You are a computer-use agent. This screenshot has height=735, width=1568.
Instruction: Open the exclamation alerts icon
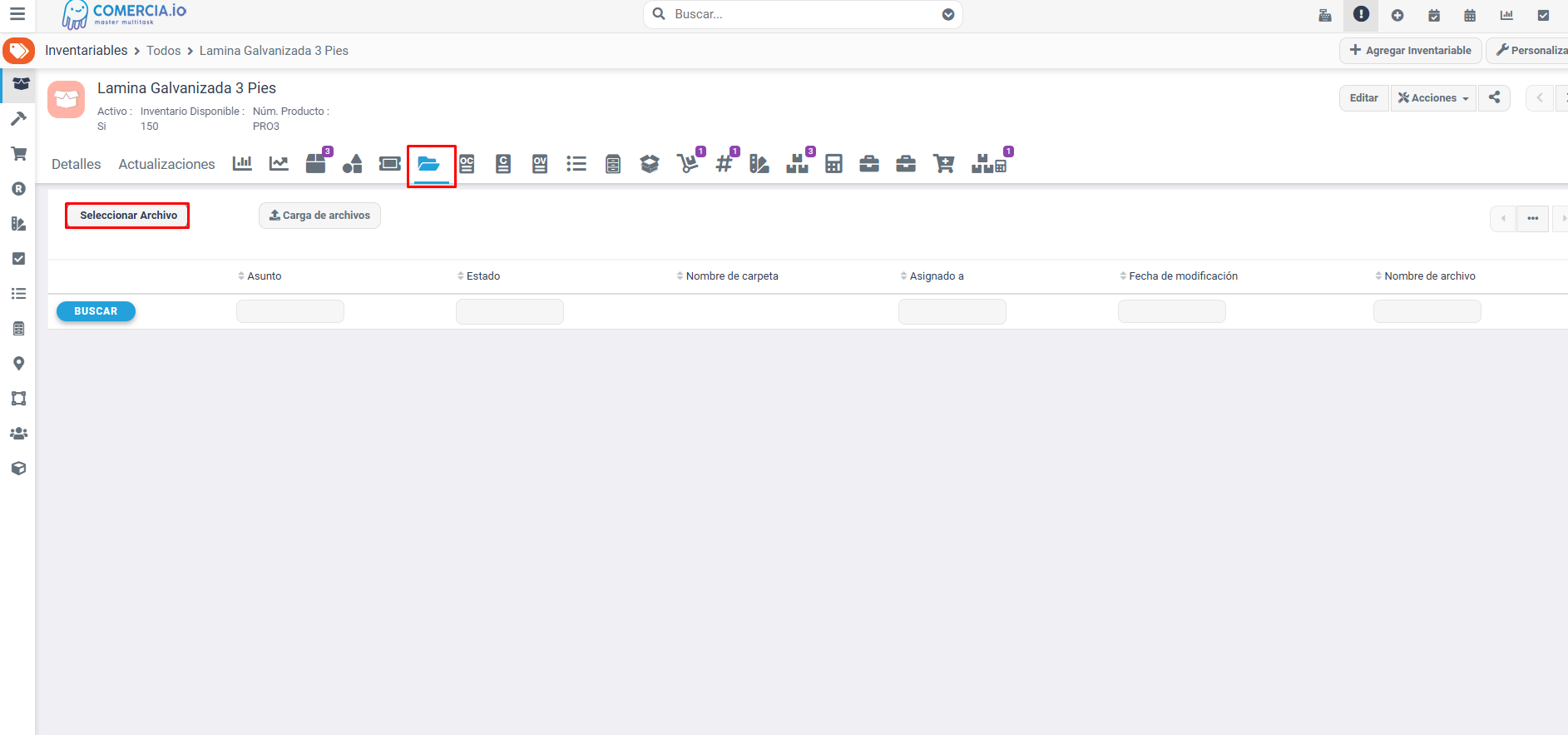(x=1361, y=14)
